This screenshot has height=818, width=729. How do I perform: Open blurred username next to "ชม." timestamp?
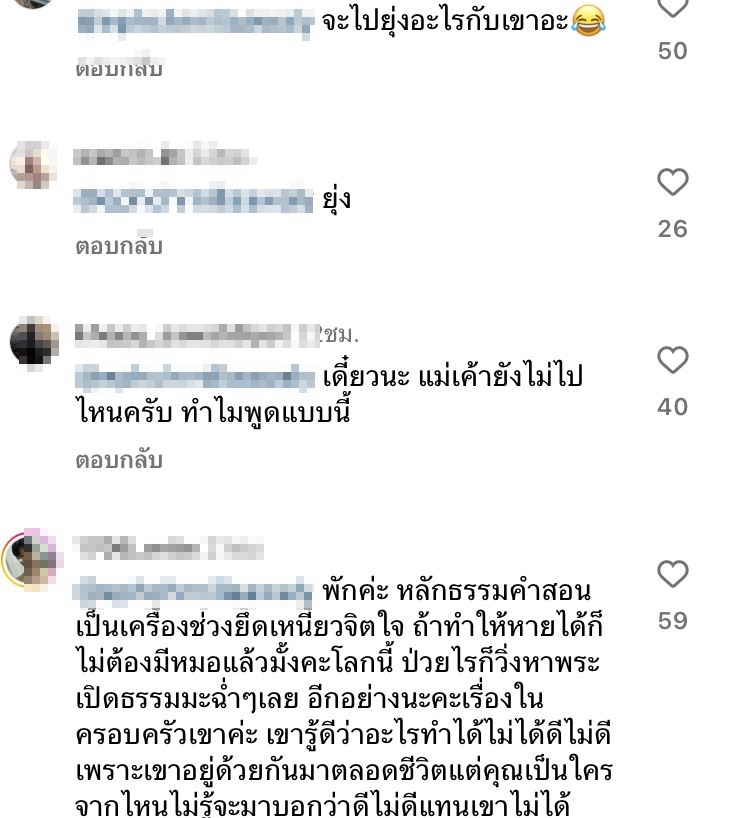pos(197,335)
